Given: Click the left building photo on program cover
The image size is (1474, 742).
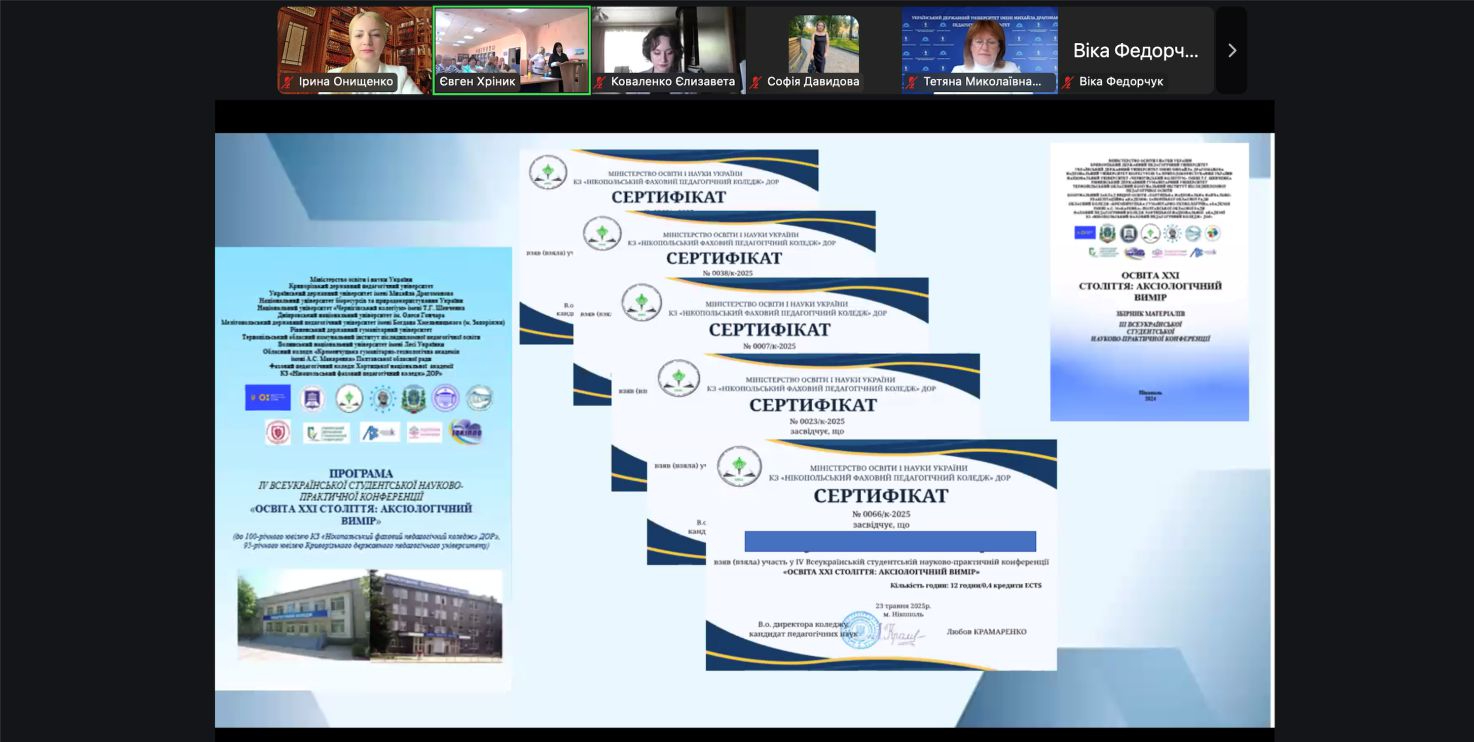Looking at the screenshot, I should click(x=303, y=614).
